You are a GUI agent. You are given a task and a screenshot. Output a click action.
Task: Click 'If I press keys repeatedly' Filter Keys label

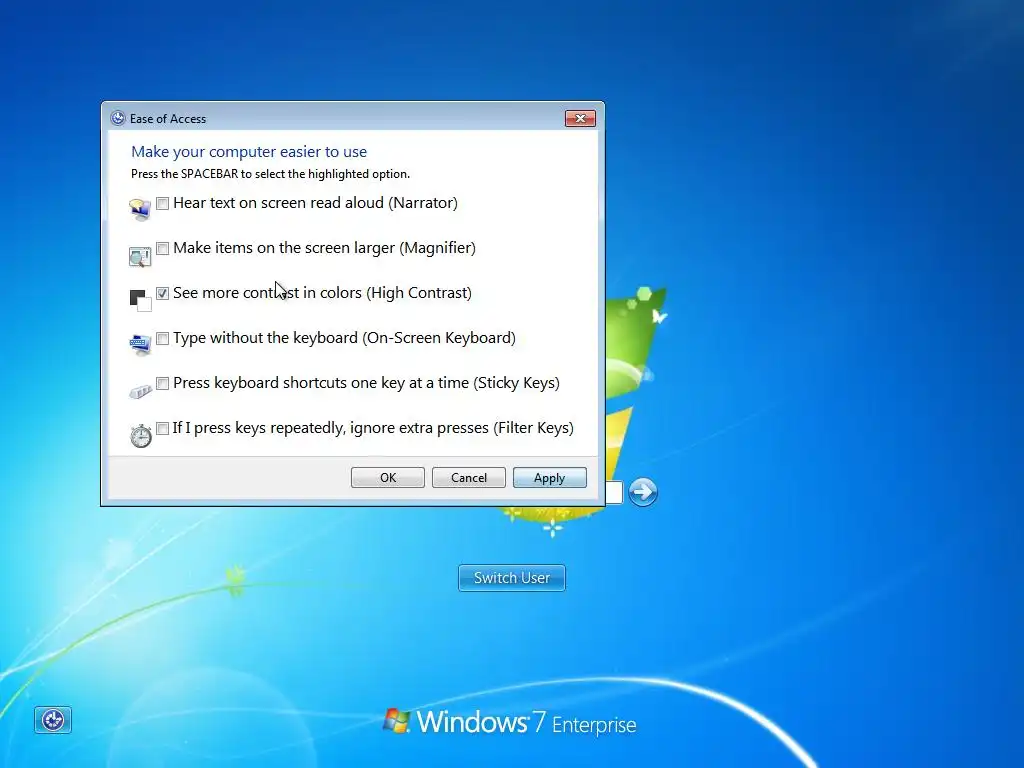click(x=373, y=428)
